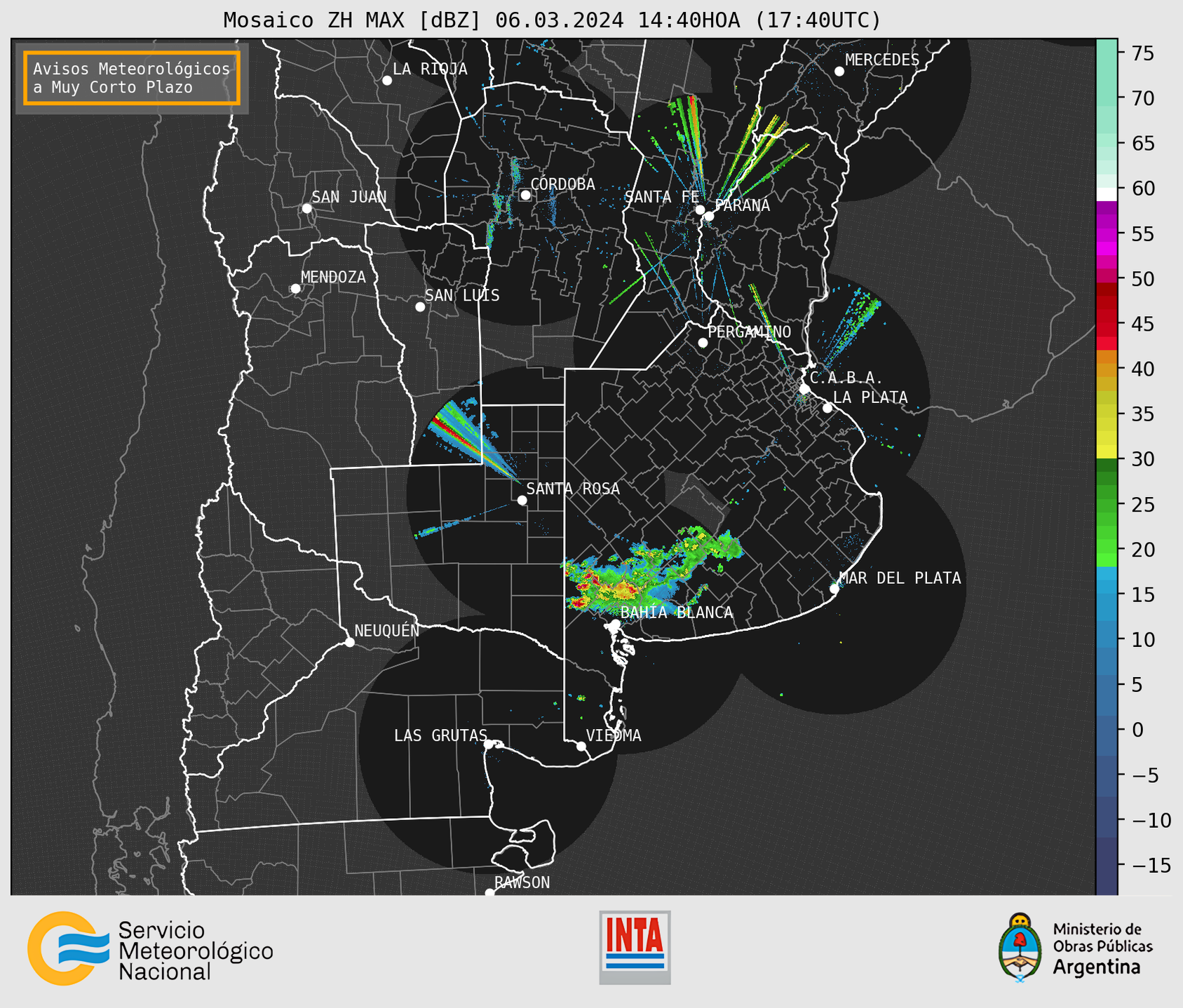The image size is (1183, 1008).
Task: Click the Avisos Meteorológicos a Muy Corto Plazo box
Action: pyautogui.click(x=132, y=78)
